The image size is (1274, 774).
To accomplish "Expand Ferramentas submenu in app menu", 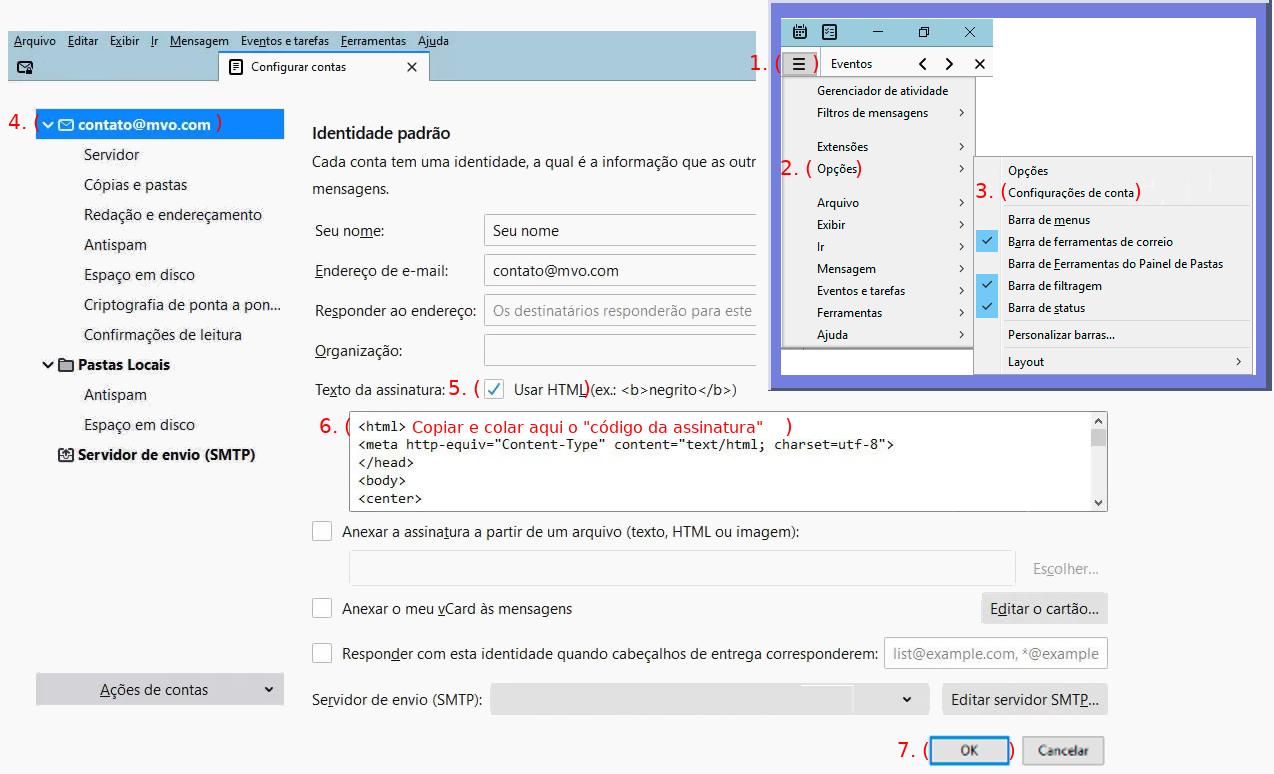I will click(878, 313).
